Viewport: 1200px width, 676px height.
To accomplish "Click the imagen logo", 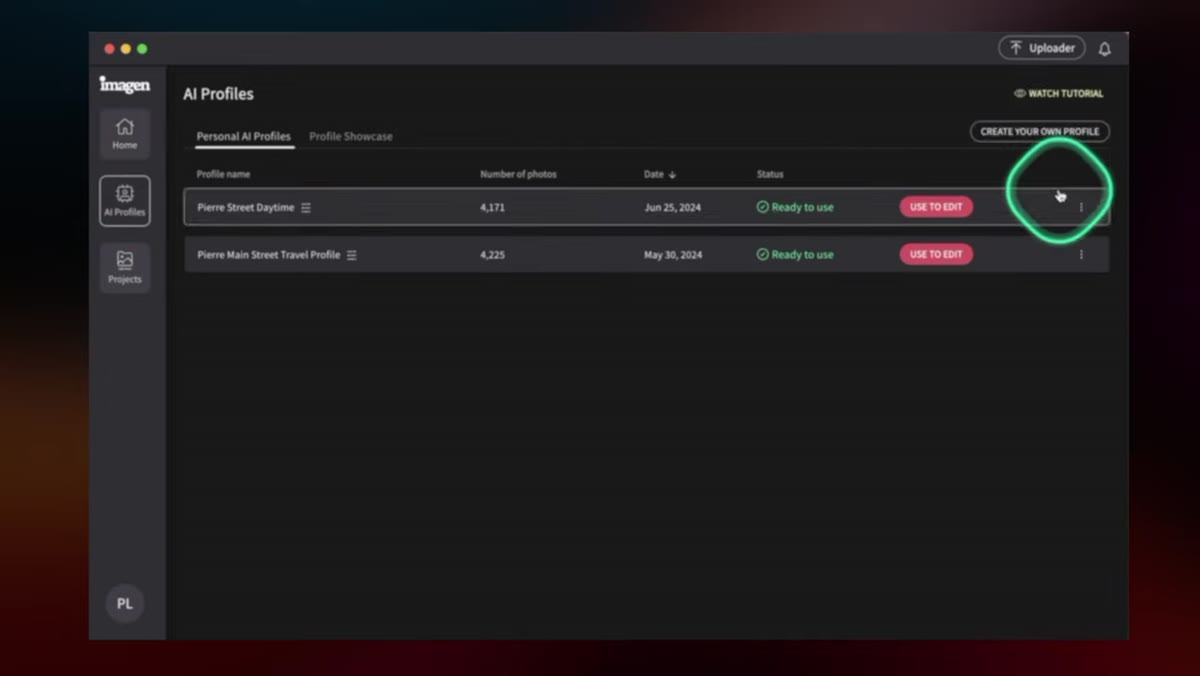I will coord(125,85).
